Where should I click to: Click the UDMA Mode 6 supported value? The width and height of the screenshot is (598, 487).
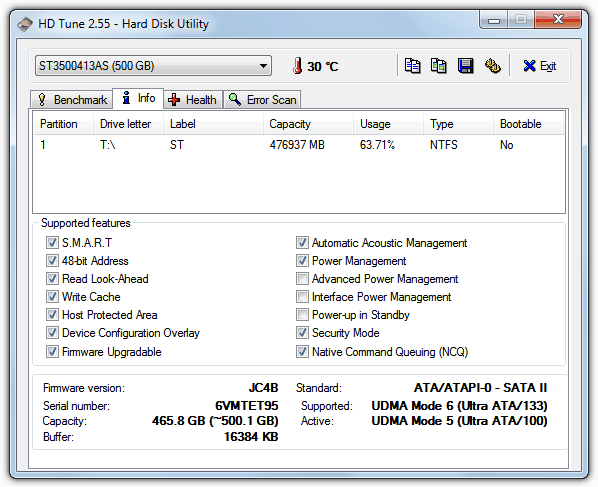pos(460,405)
